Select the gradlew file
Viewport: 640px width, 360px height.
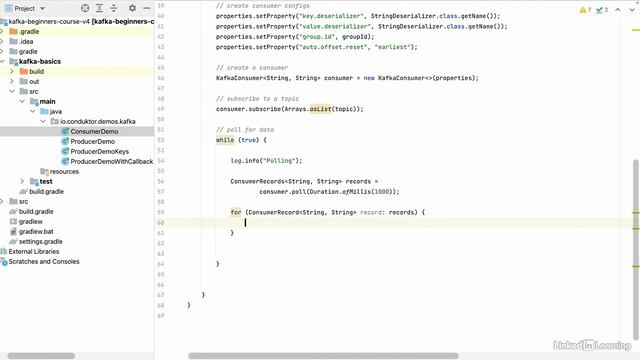[31, 221]
